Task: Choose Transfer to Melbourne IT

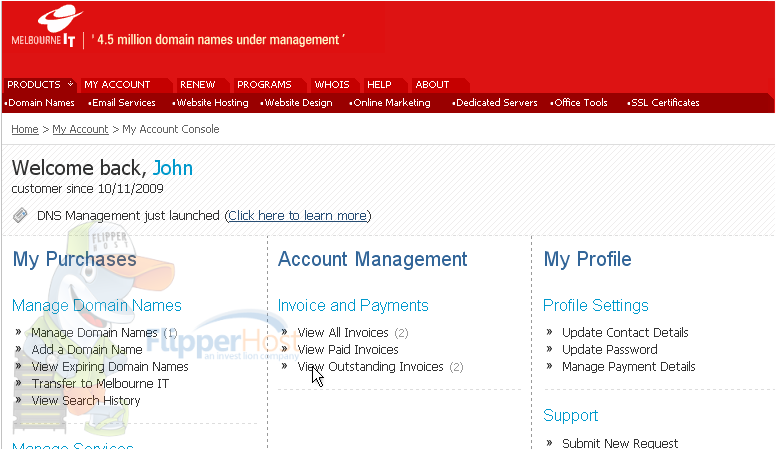Action: 100,384
